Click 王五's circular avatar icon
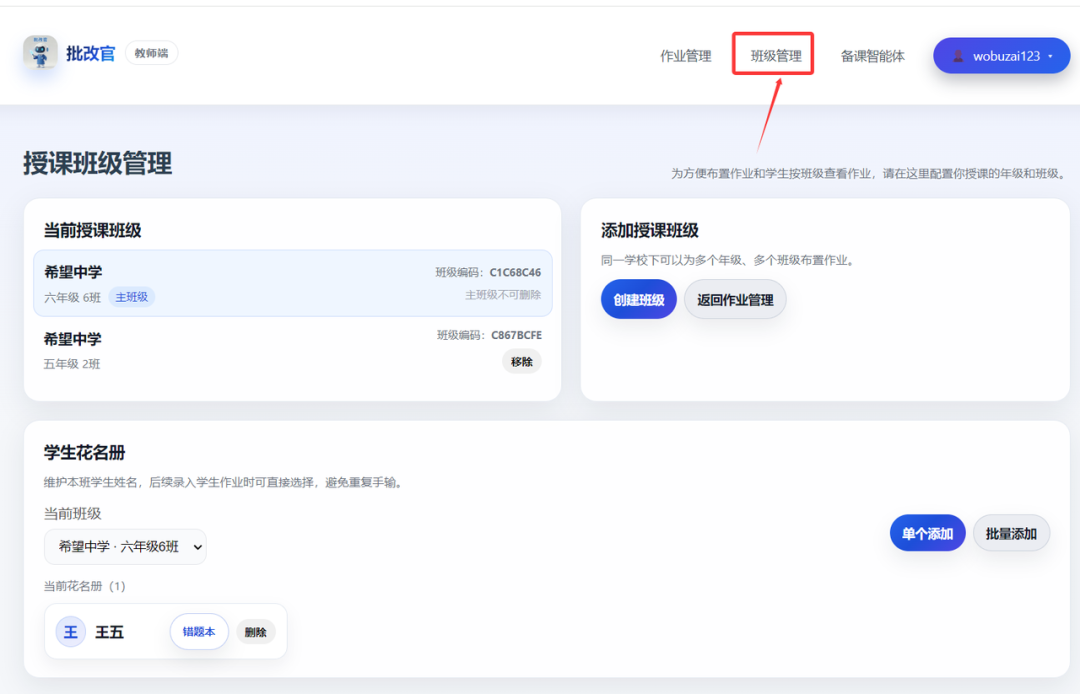Image resolution: width=1080 pixels, height=694 pixels. 68,631
